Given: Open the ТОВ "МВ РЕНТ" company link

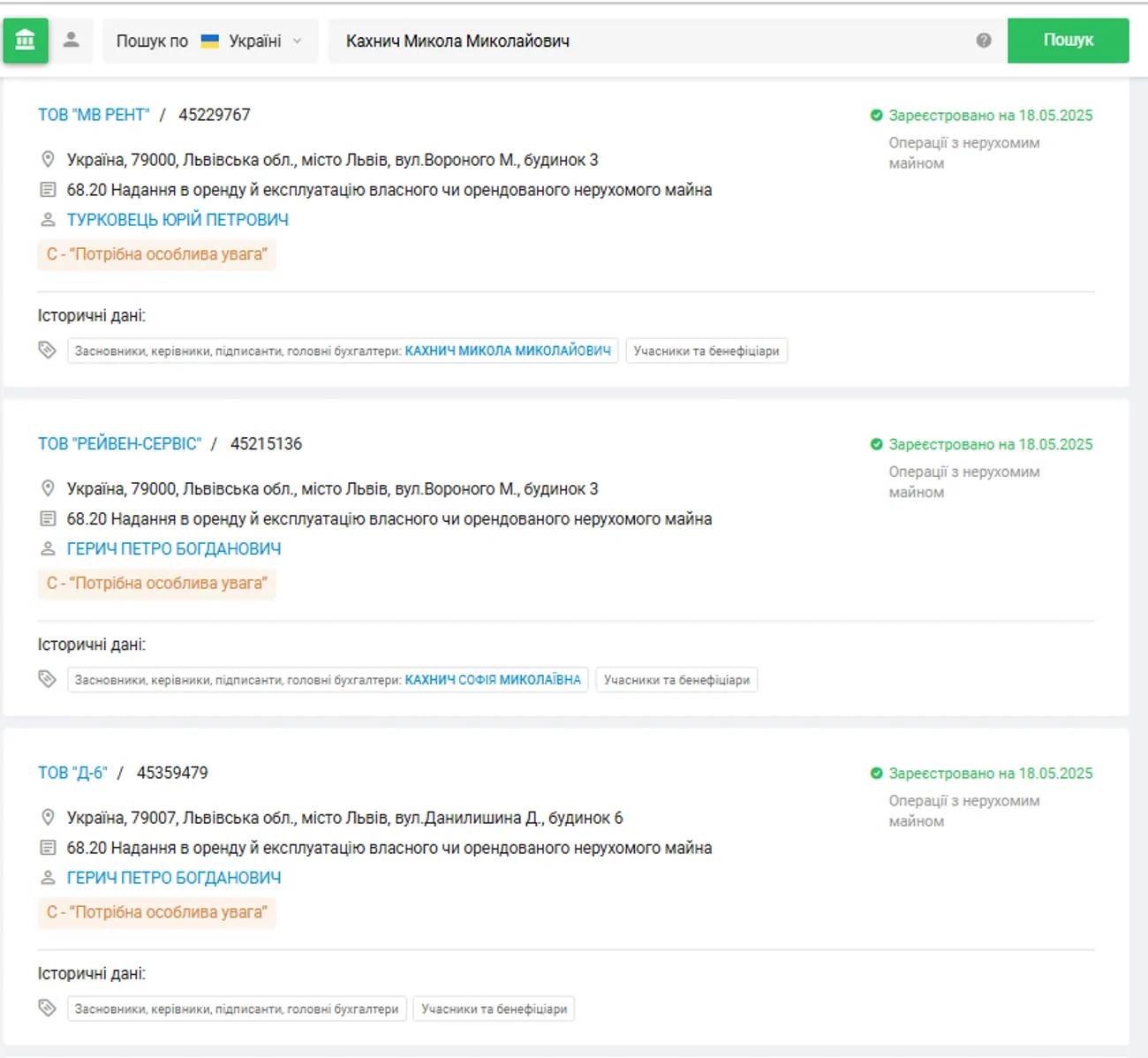Looking at the screenshot, I should [x=94, y=115].
